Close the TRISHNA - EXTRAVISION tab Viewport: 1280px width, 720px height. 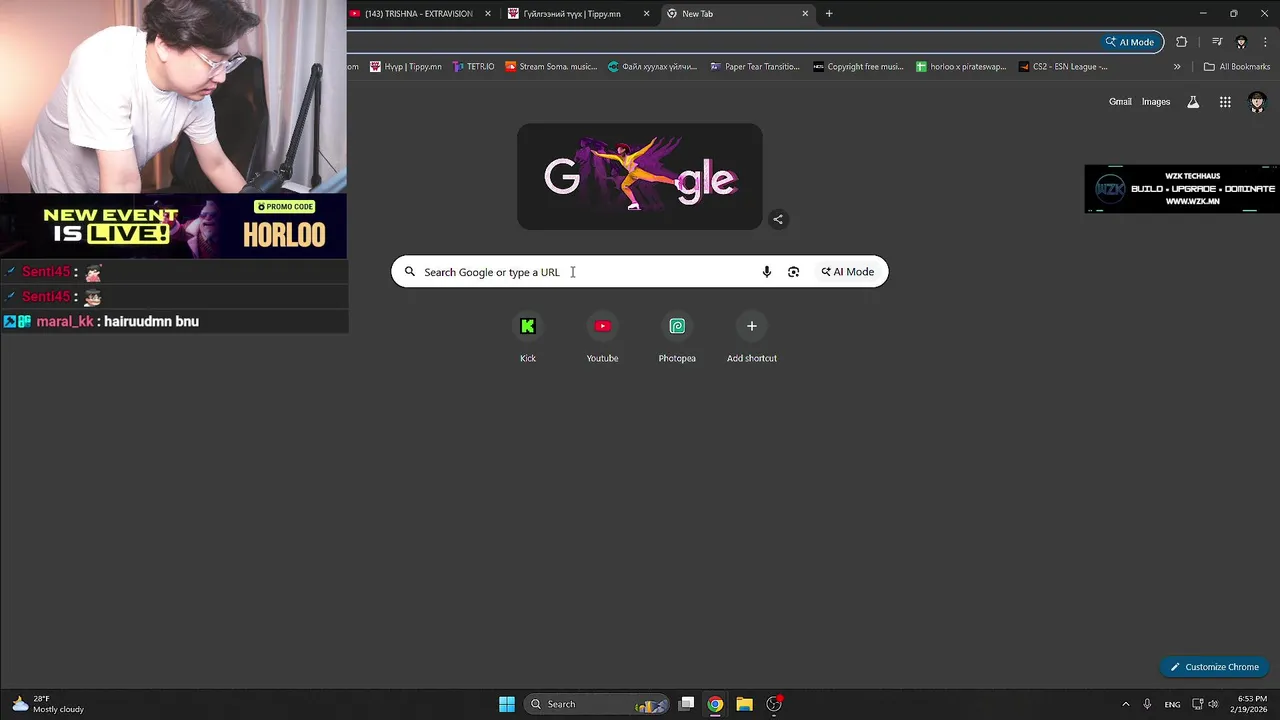point(488,14)
